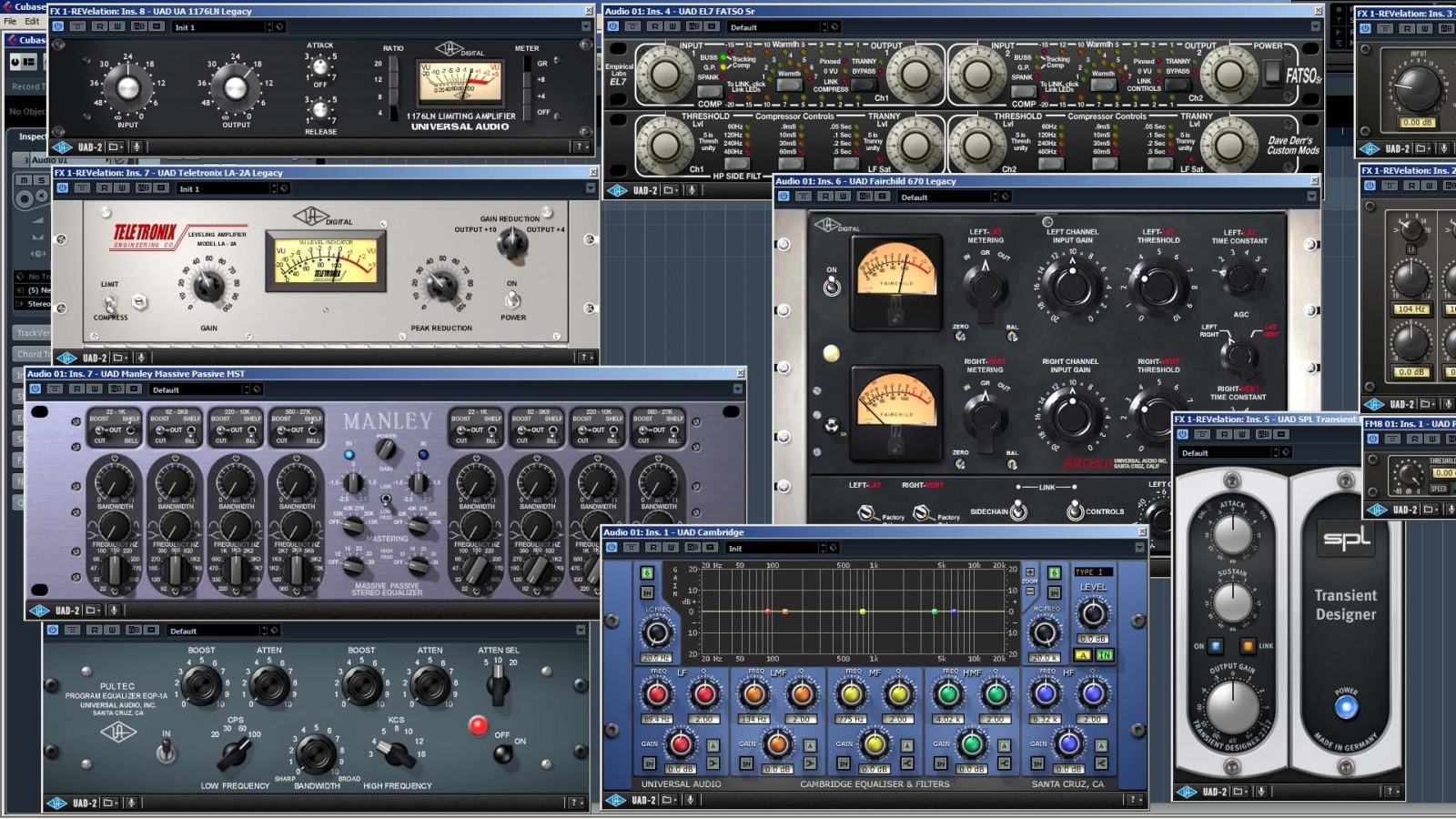This screenshot has height=819, width=1456.
Task: Enable Write automation on the LA-2A plugin
Action: 122,189
